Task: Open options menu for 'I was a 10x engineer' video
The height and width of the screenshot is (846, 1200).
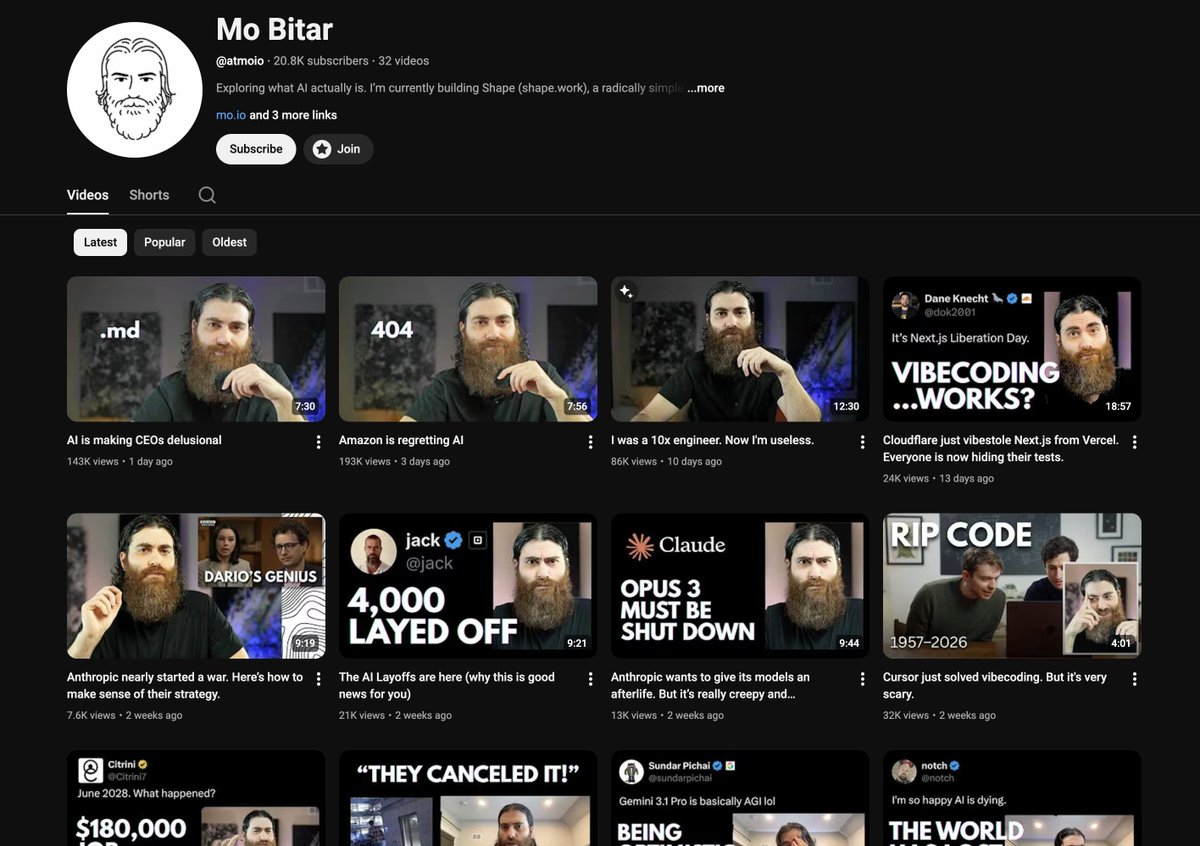Action: tap(862, 442)
